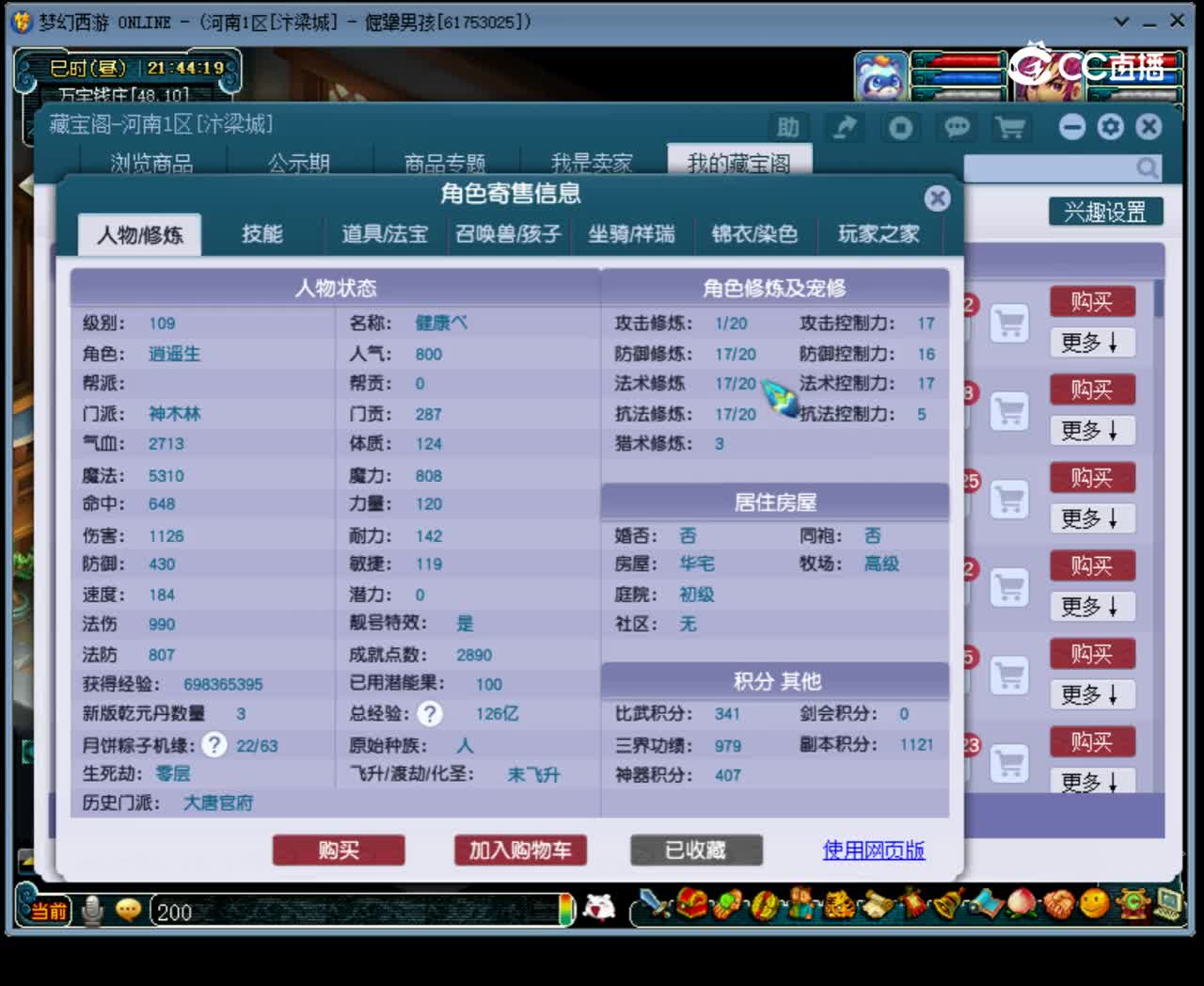Click the 加入购物车 button
This screenshot has height=986, width=1204.
click(520, 851)
